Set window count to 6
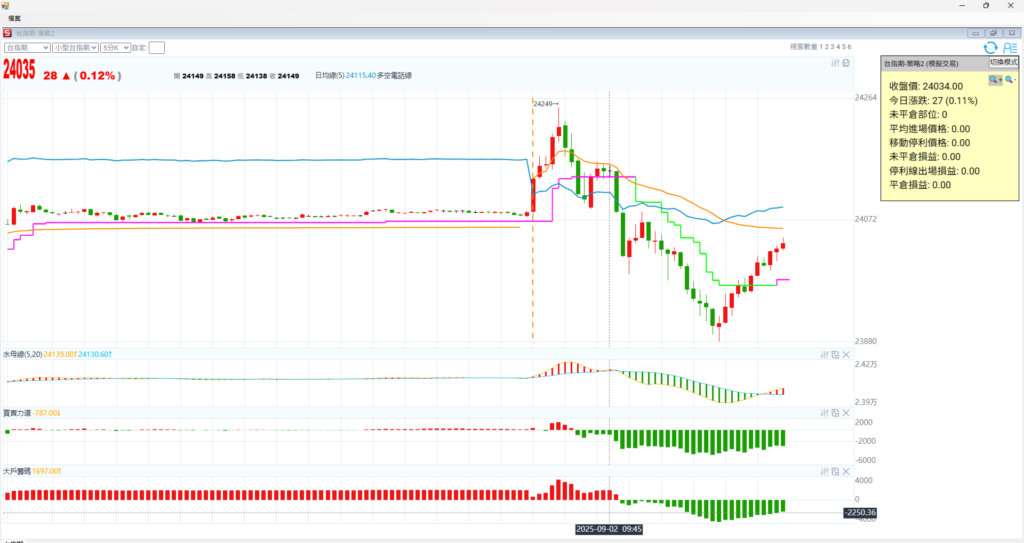The width and height of the screenshot is (1024, 543). point(849,47)
